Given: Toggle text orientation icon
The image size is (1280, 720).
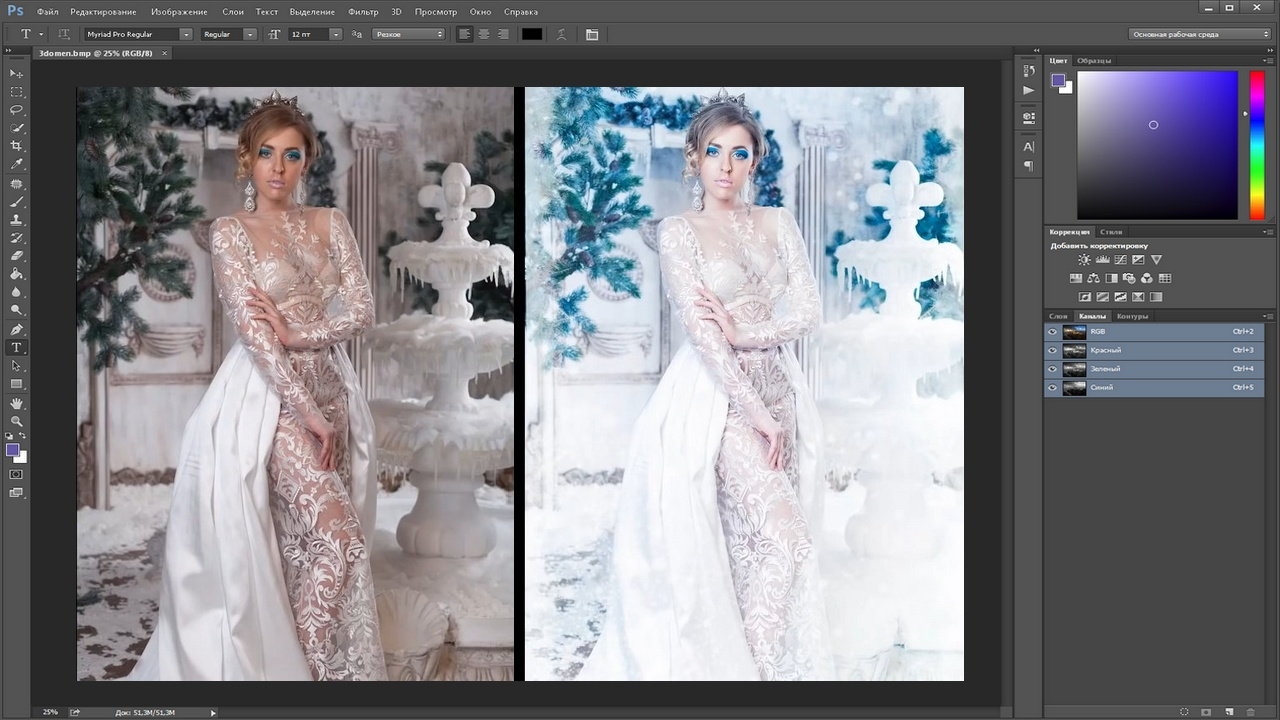Looking at the screenshot, I should [65, 34].
